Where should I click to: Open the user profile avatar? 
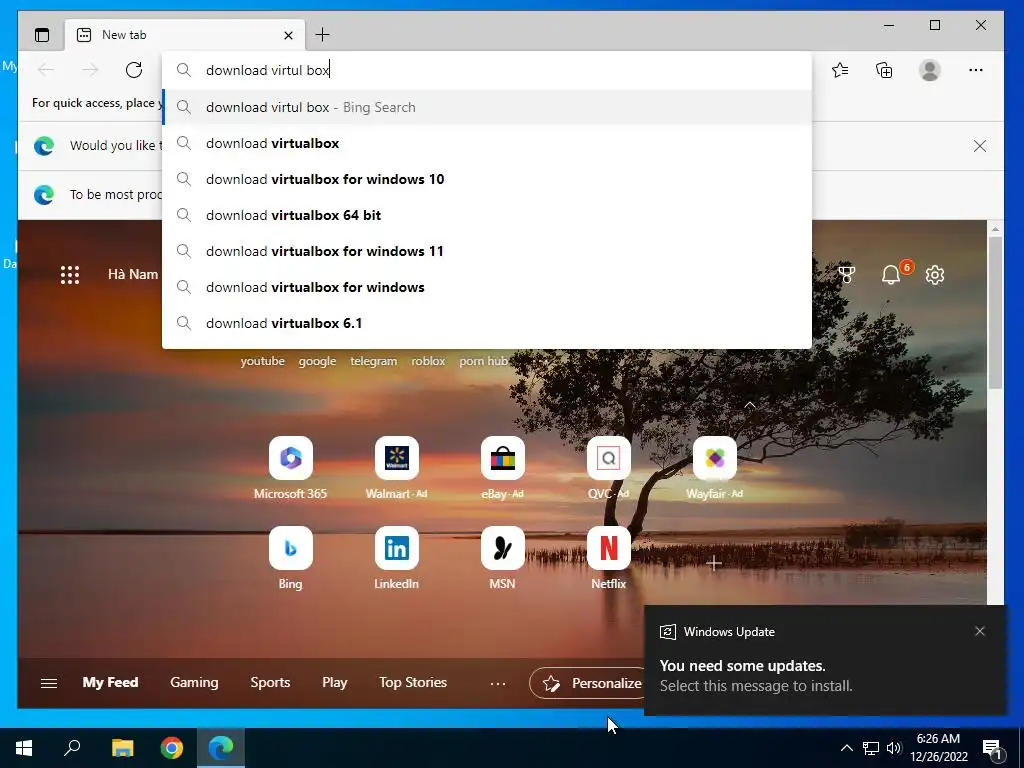(x=929, y=70)
